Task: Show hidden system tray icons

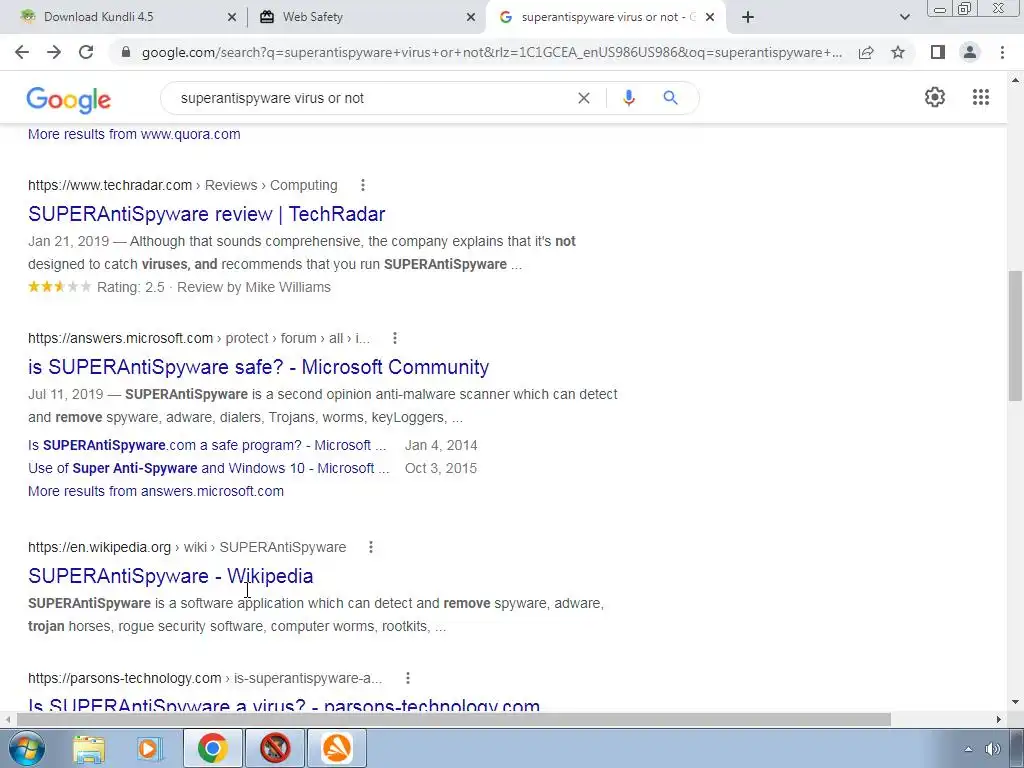Action: tap(968, 749)
